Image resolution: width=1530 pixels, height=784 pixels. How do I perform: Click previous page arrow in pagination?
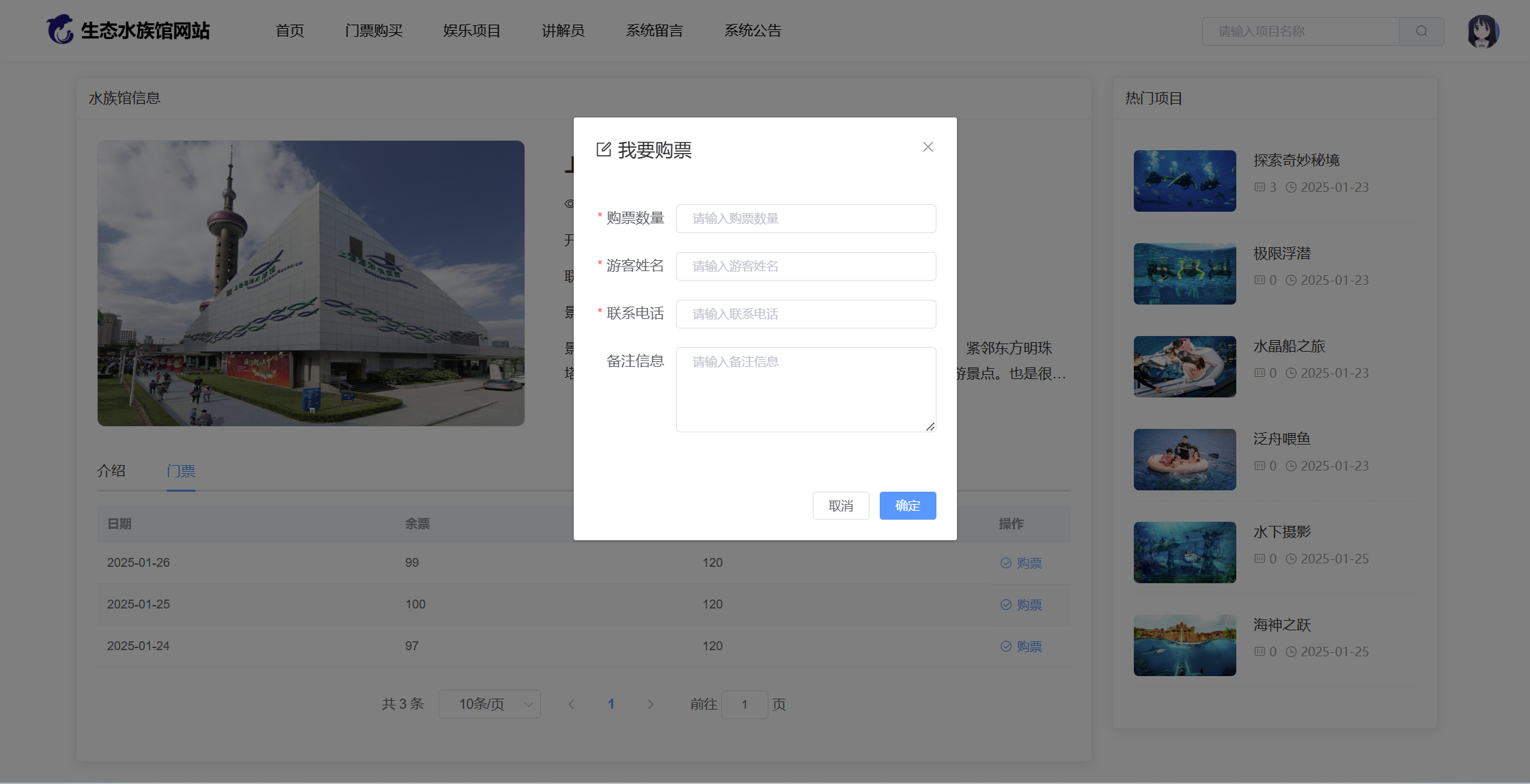click(x=571, y=704)
